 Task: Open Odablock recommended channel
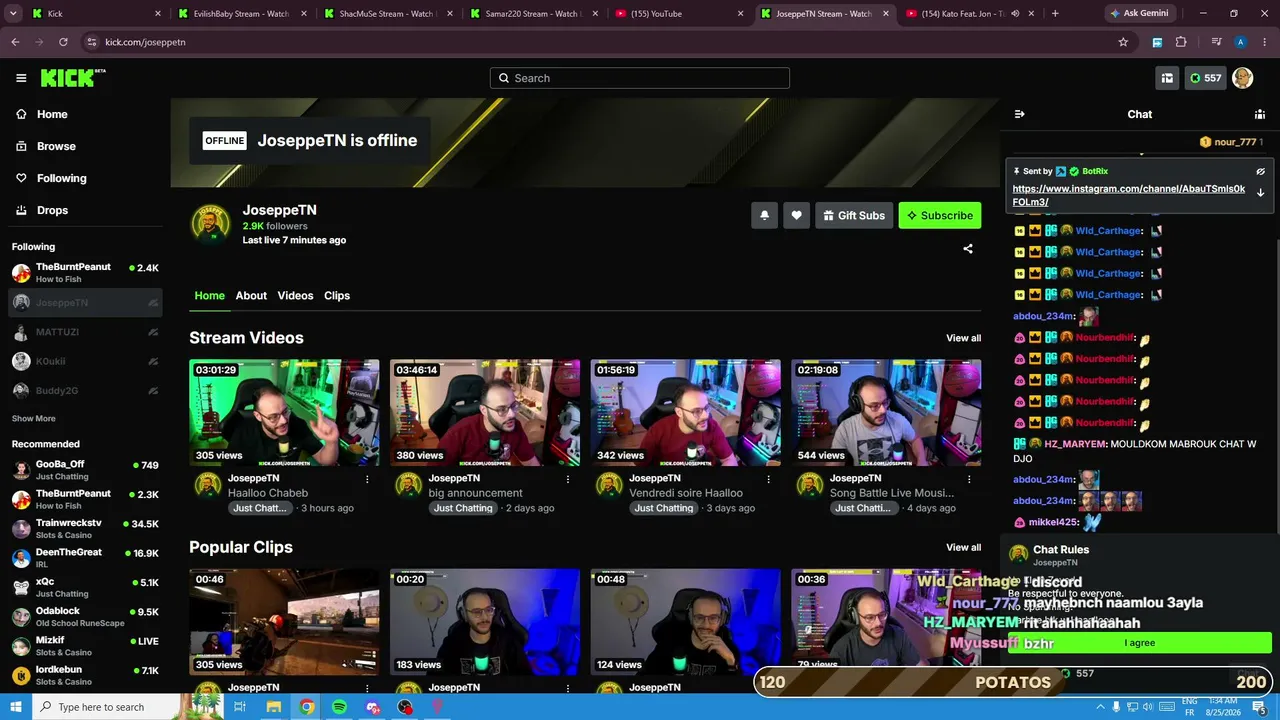[x=85, y=617]
